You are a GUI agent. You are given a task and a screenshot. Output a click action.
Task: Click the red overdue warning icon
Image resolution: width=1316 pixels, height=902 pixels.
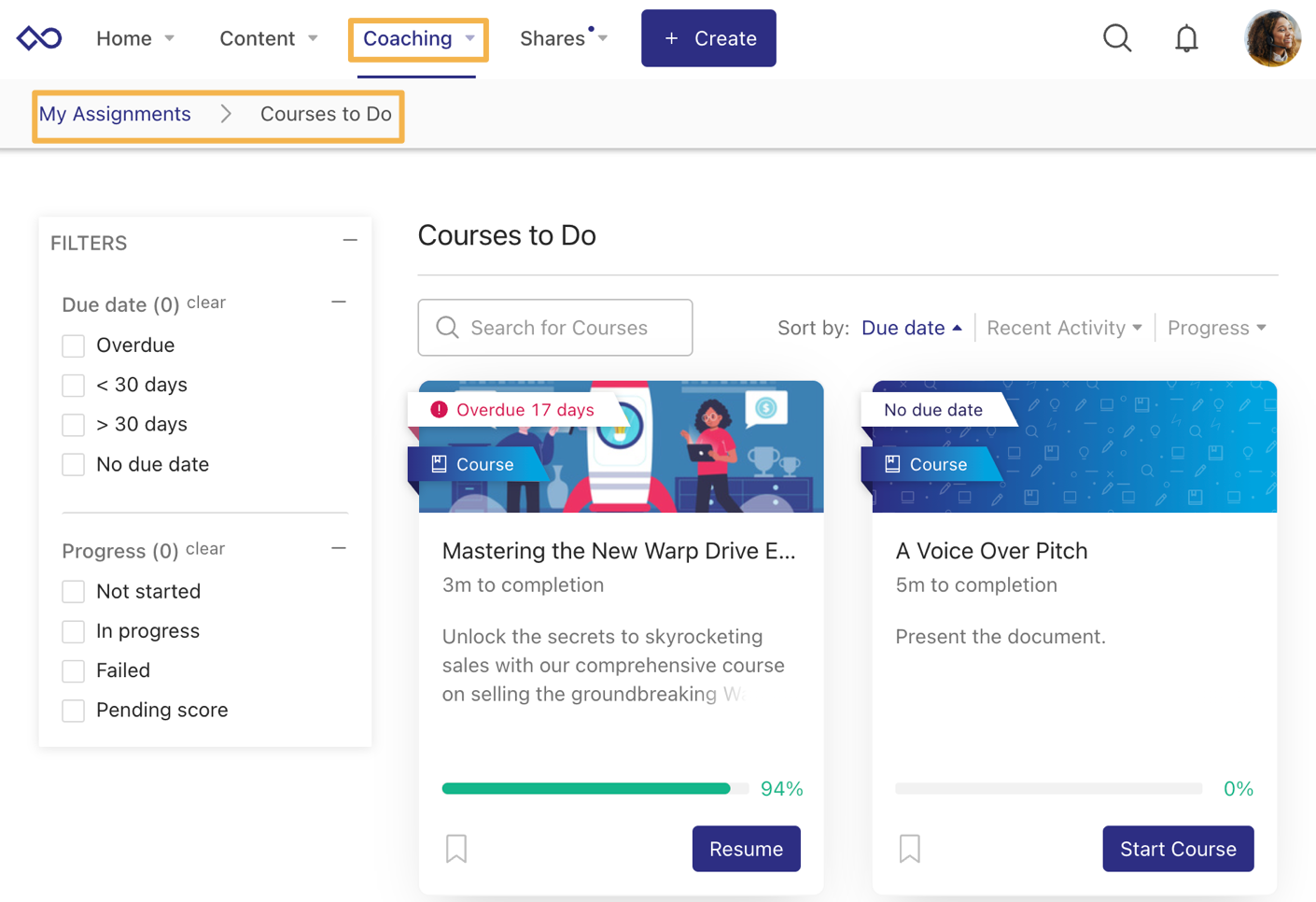click(x=439, y=410)
